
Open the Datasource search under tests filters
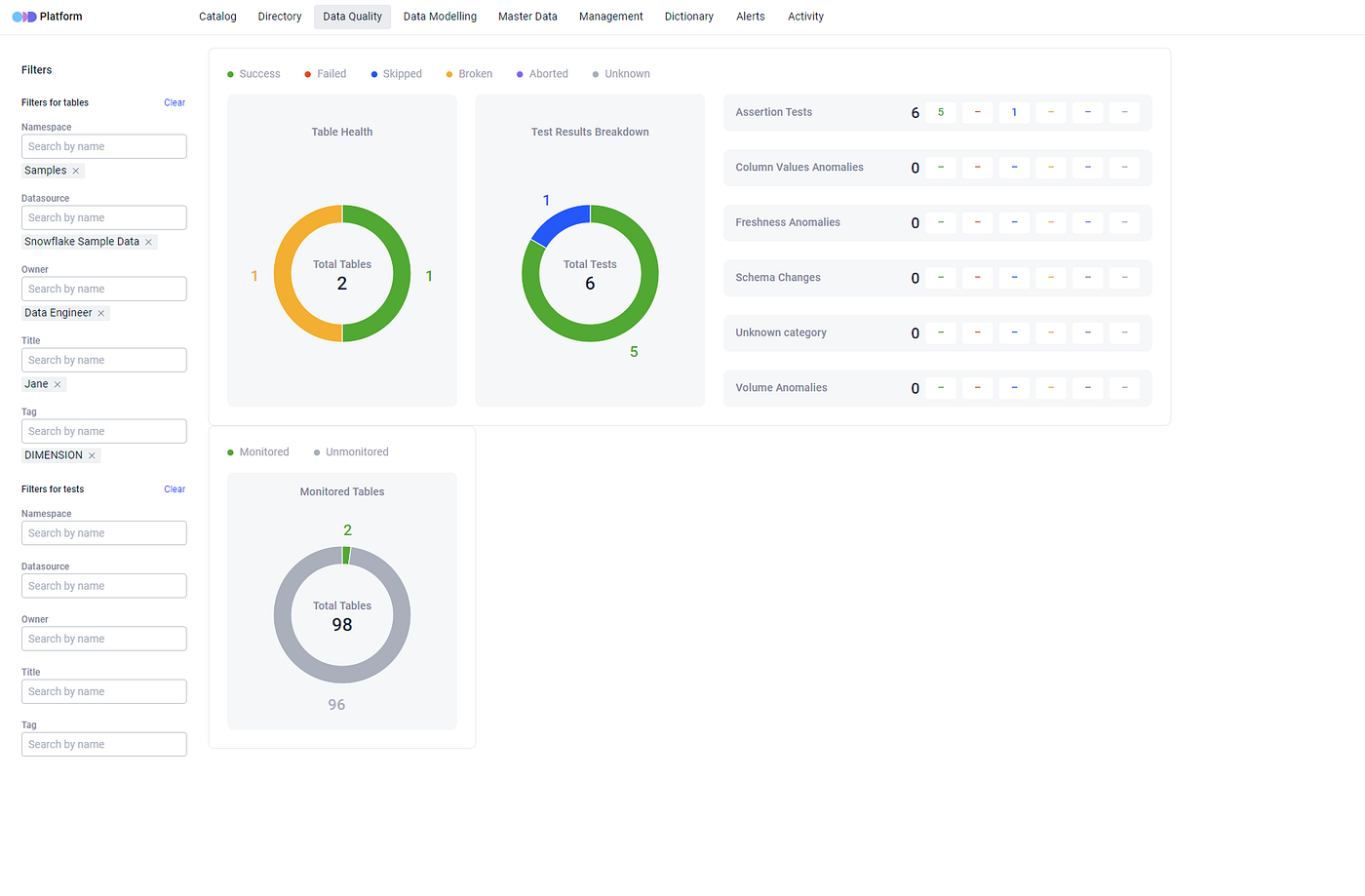[x=103, y=586]
